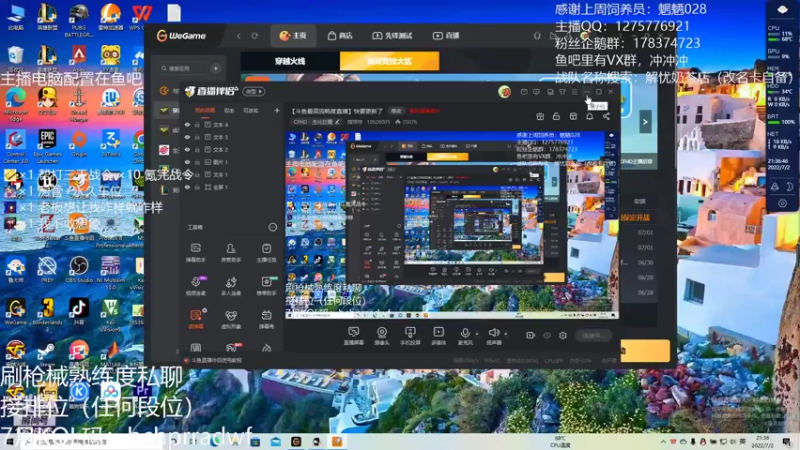Viewport: 800px width, 450px height.
Task: Click the unlock padlock icon above preview
Action: pyautogui.click(x=556, y=116)
